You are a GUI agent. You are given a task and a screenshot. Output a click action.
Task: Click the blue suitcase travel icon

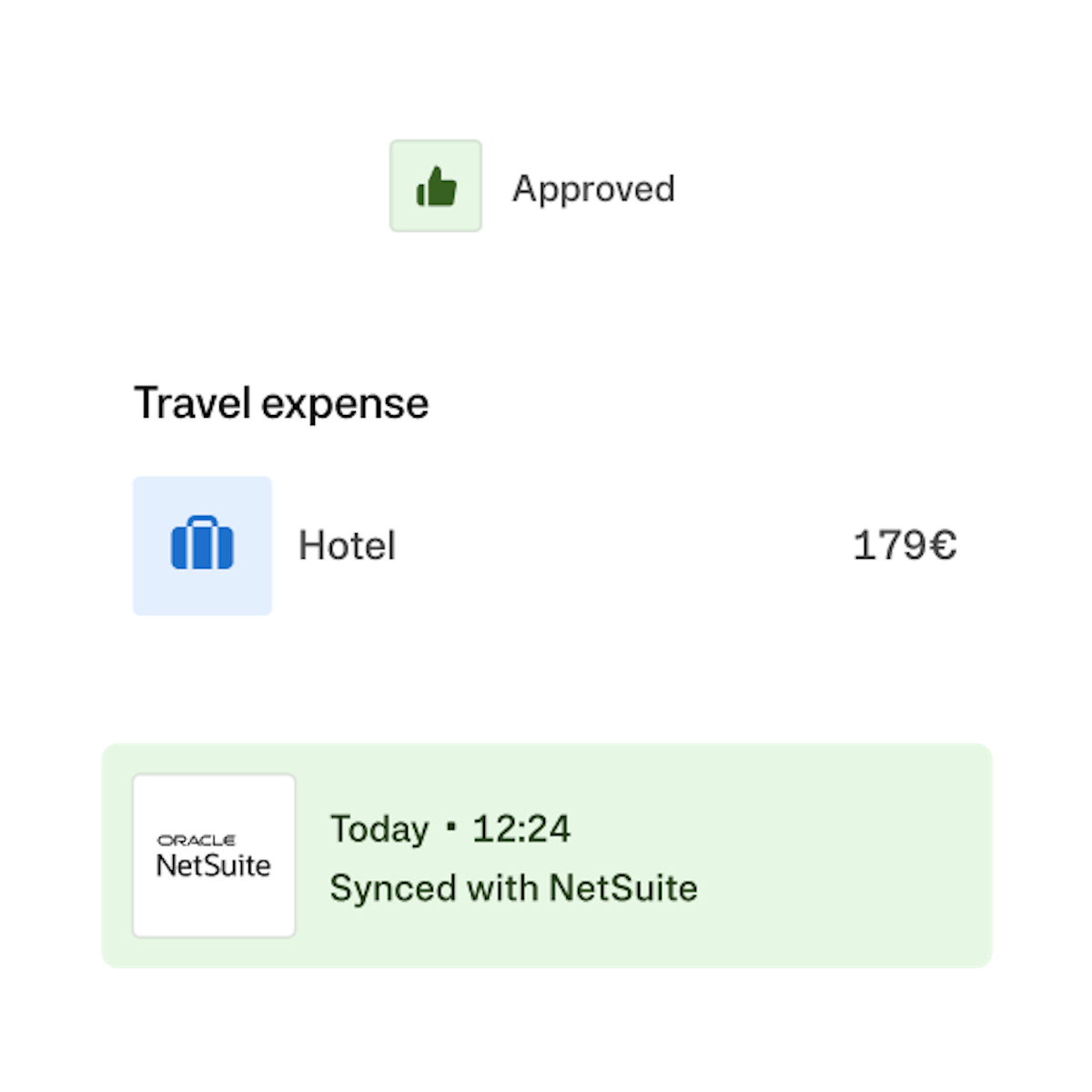[x=202, y=544]
